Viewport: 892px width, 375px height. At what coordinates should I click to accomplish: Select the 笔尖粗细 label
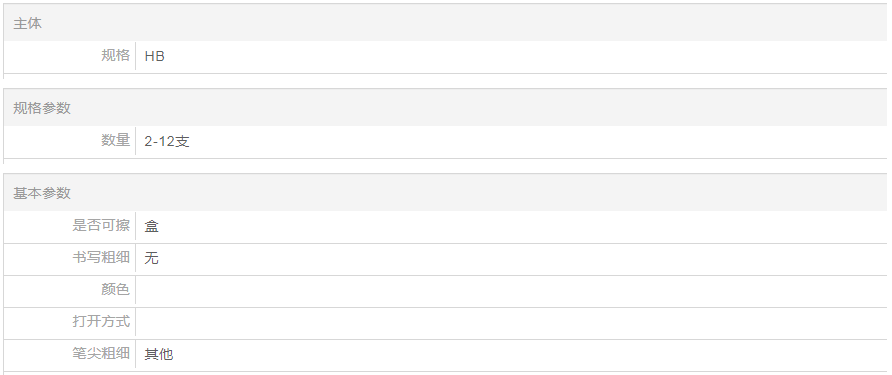(101, 353)
